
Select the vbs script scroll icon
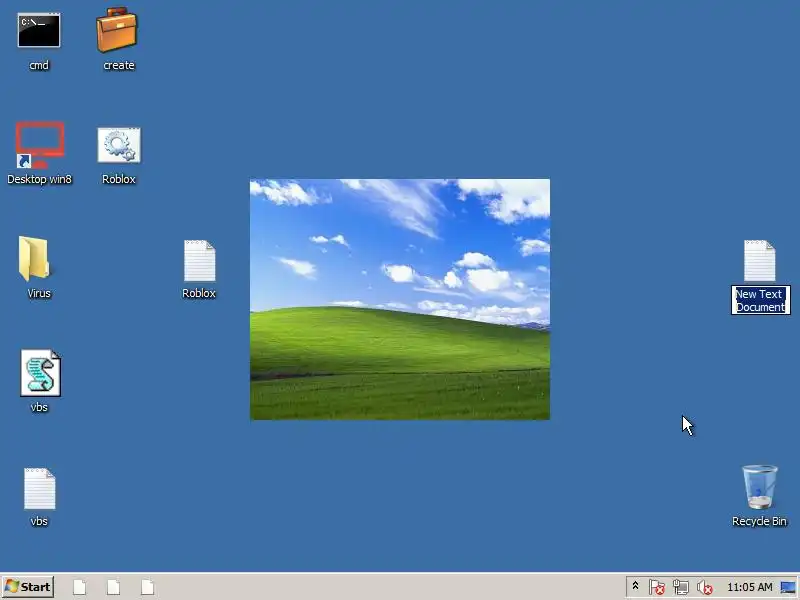tap(40, 373)
